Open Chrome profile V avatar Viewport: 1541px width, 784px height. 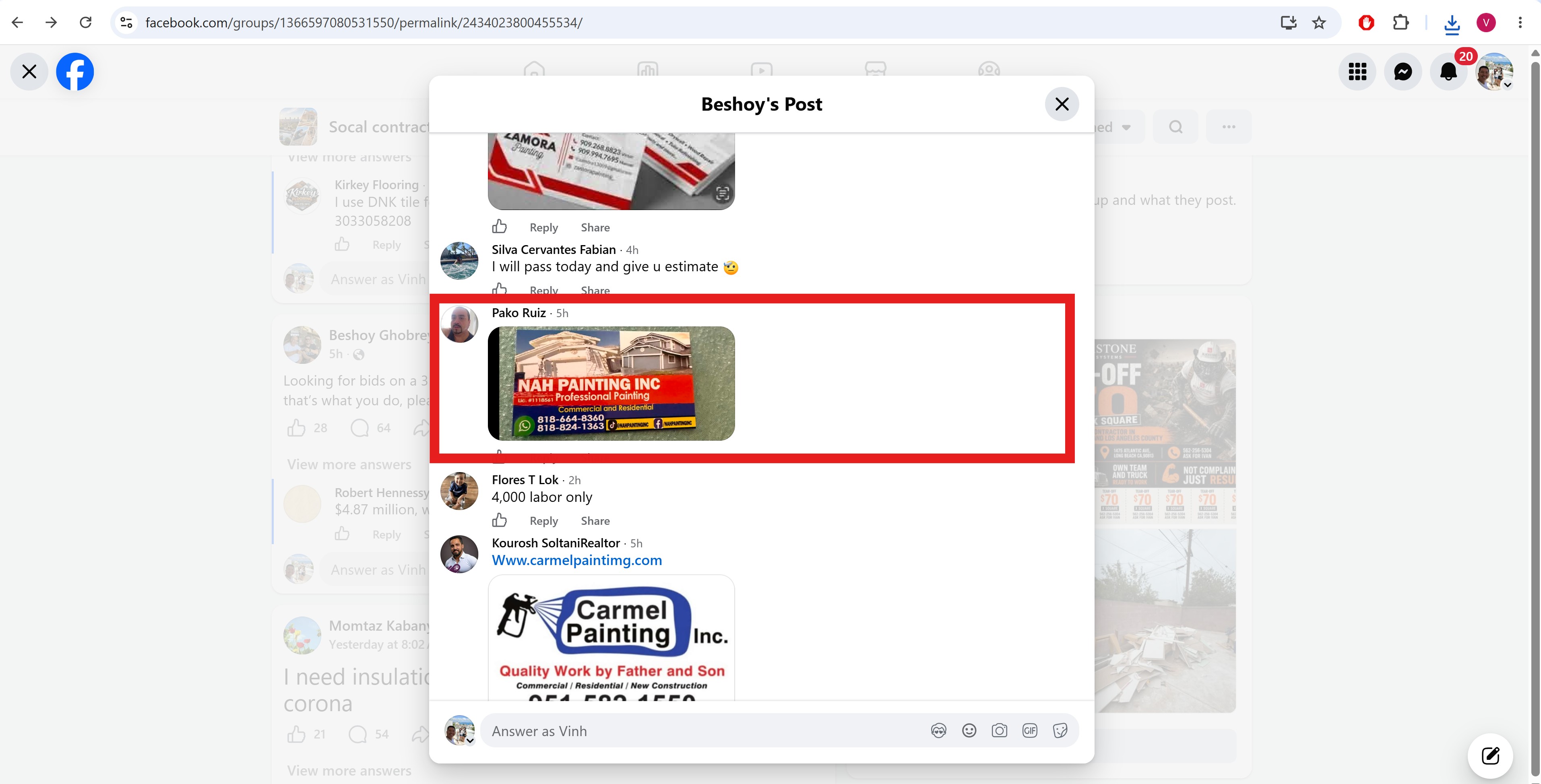click(1486, 23)
